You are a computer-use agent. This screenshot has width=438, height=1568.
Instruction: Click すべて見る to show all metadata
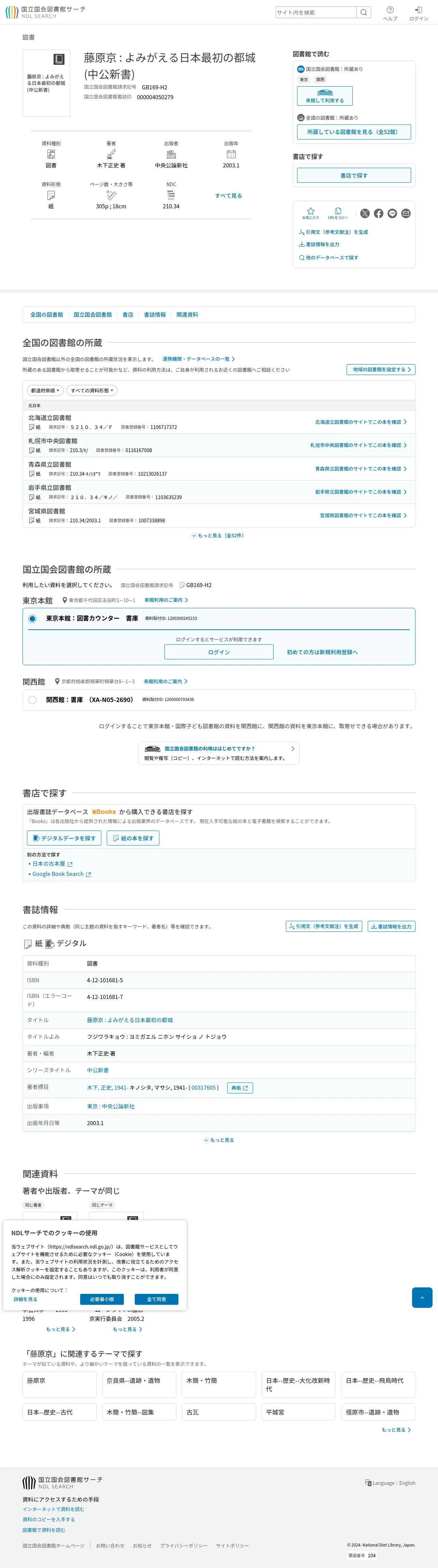(x=229, y=196)
